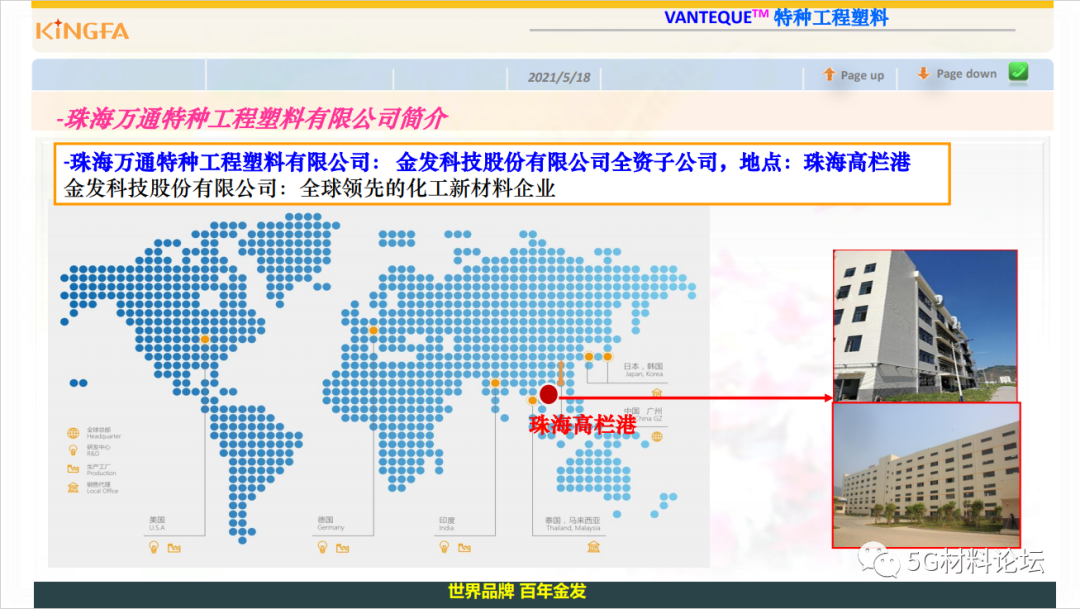Click the lower factory building photo

pyautogui.click(x=926, y=475)
